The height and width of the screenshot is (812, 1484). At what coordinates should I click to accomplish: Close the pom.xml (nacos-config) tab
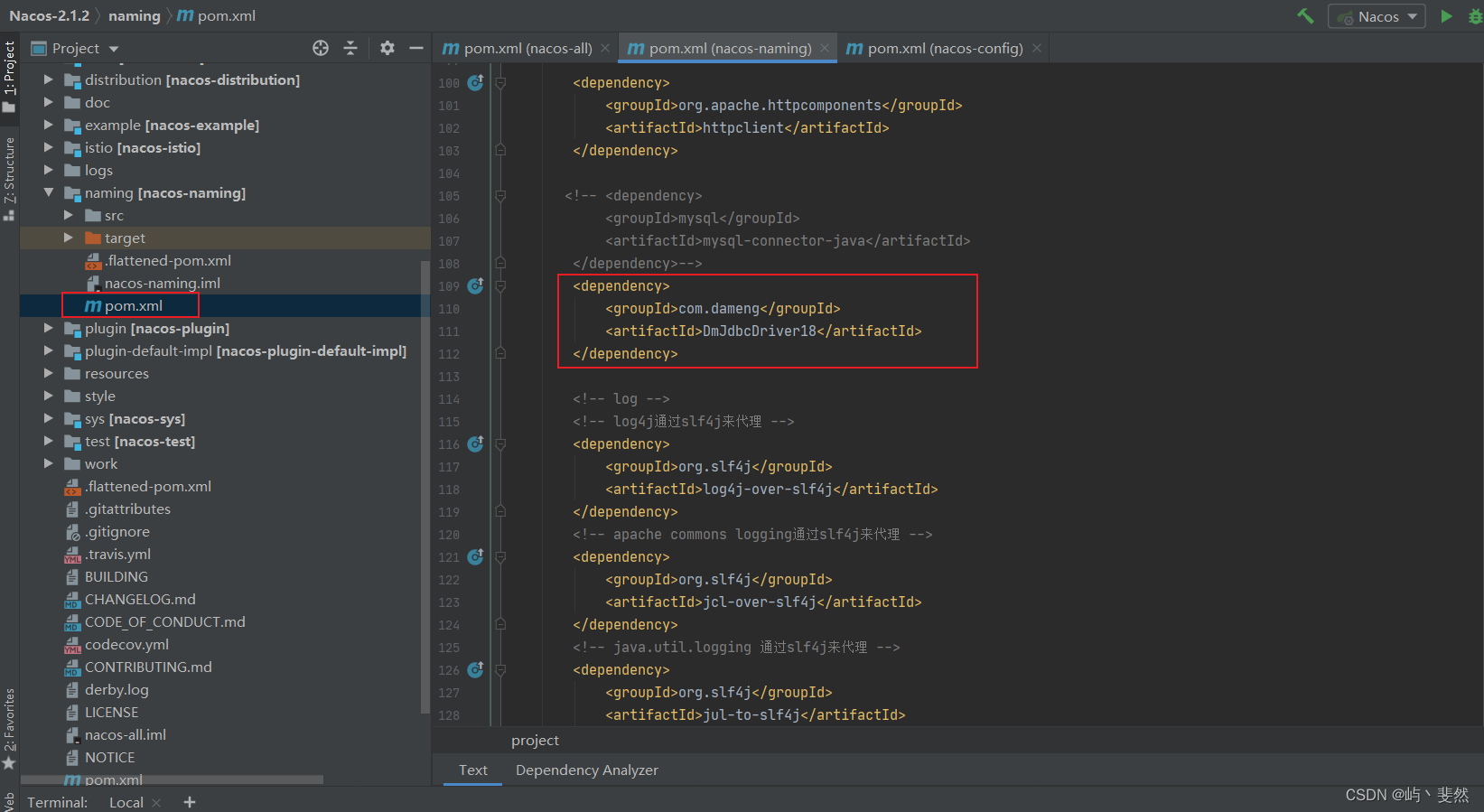(1037, 48)
